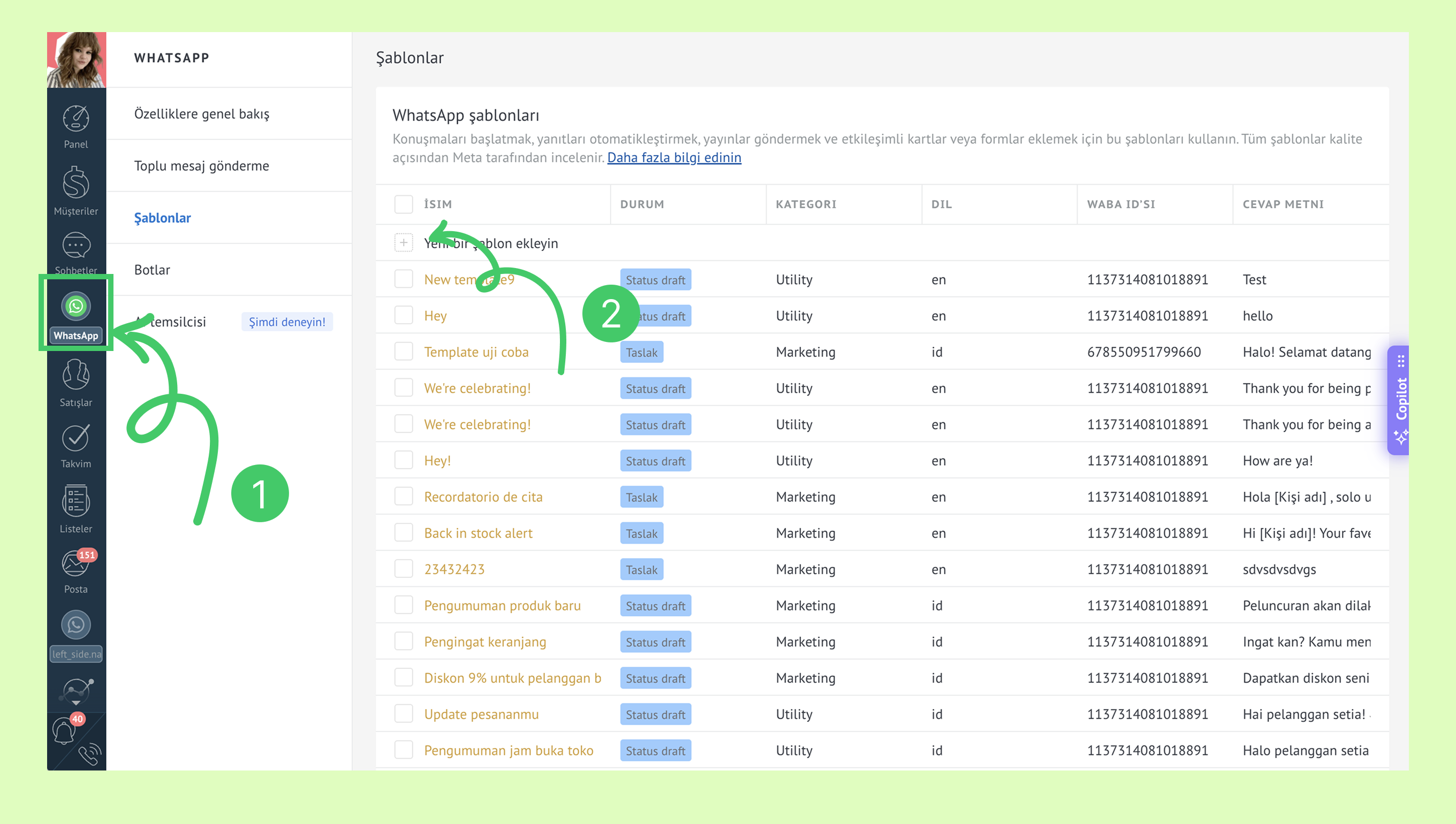Switch to Botlar menu item
1456x824 pixels.
point(151,270)
